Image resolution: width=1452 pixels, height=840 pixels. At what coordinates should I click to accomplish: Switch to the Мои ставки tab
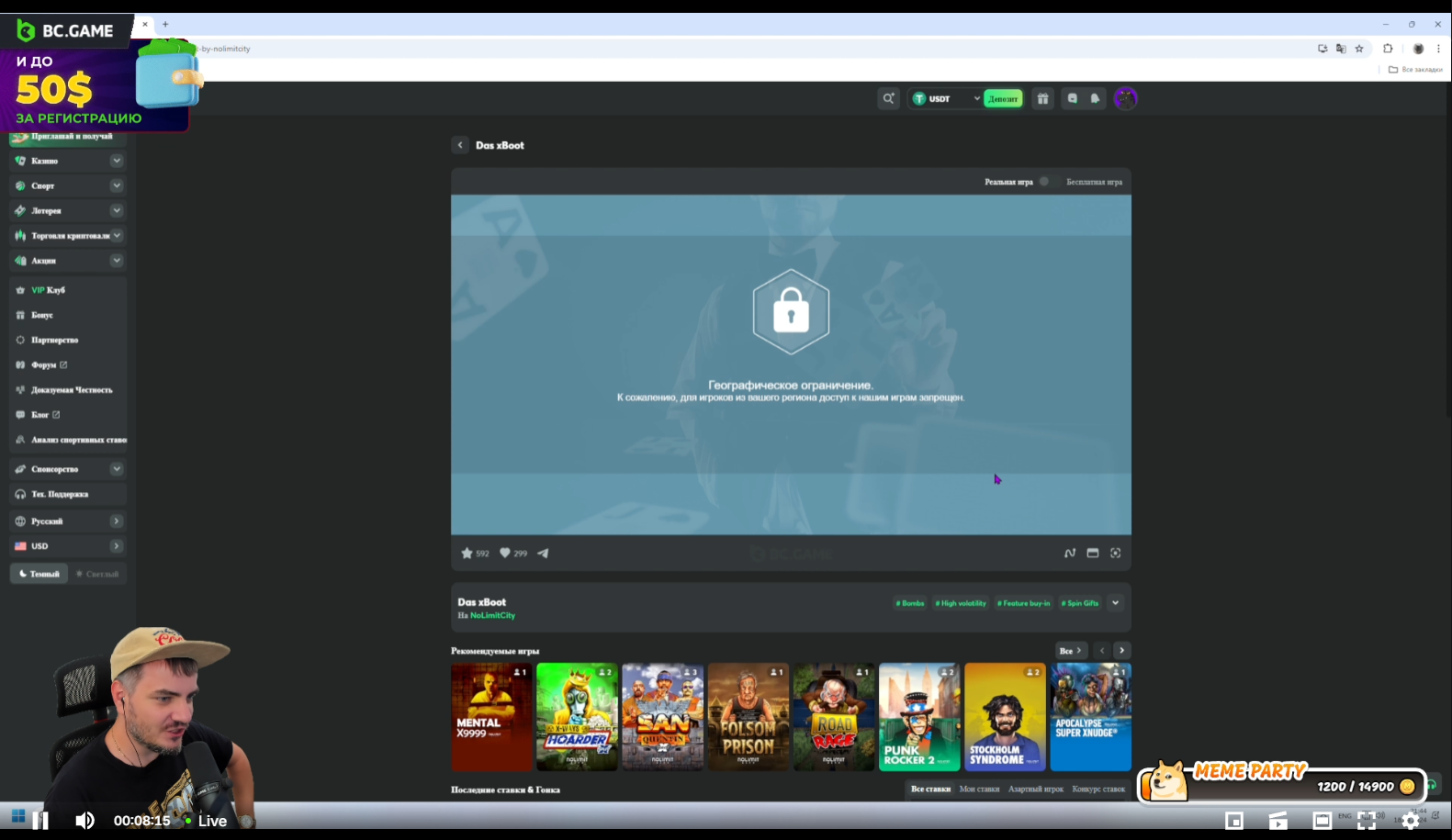[979, 789]
